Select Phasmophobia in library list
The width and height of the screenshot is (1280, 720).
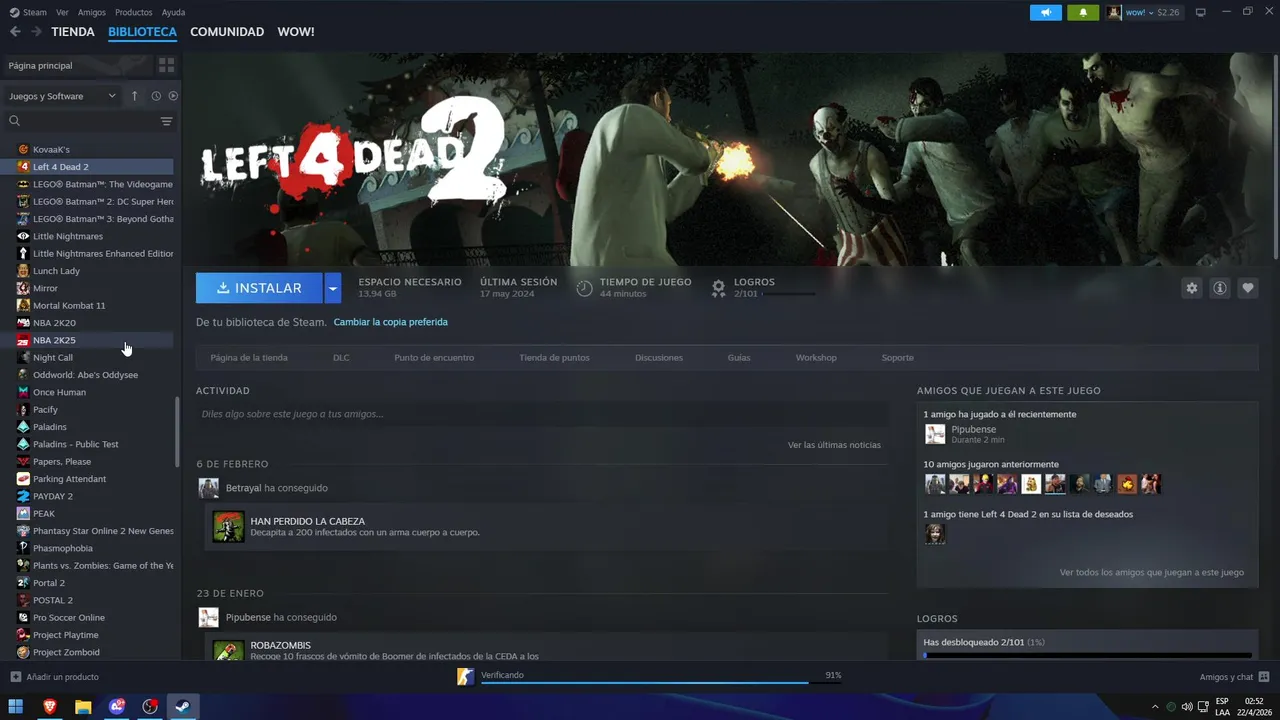tap(88, 548)
